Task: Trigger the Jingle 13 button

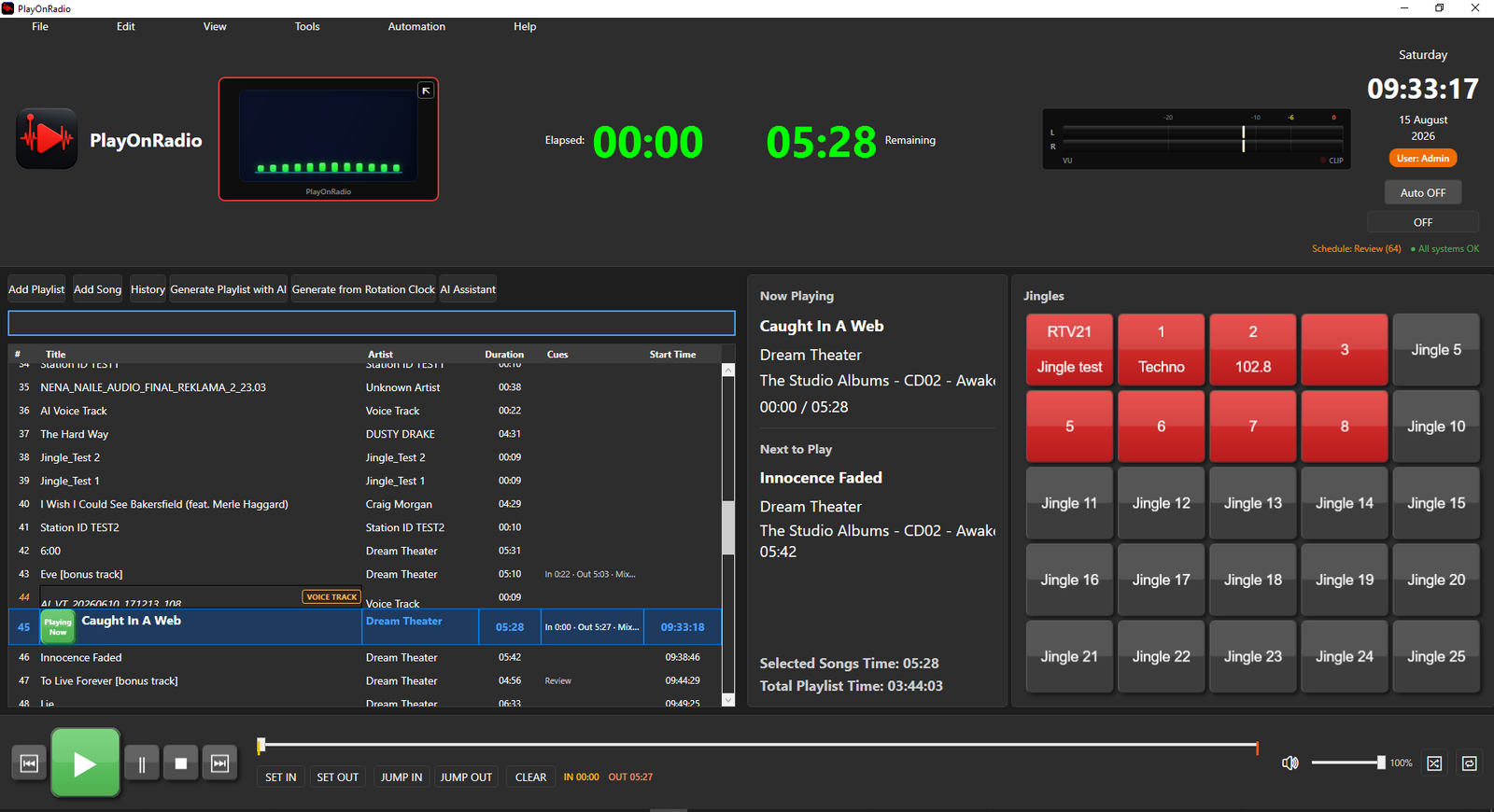Action: [1253, 503]
